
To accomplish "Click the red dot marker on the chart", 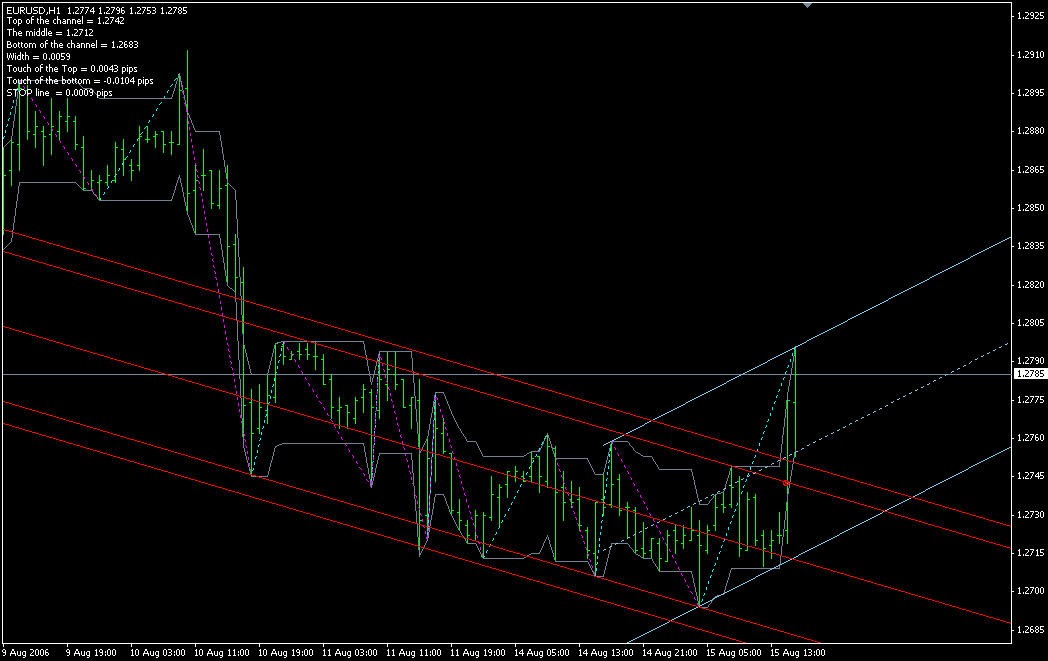I will (x=786, y=483).
